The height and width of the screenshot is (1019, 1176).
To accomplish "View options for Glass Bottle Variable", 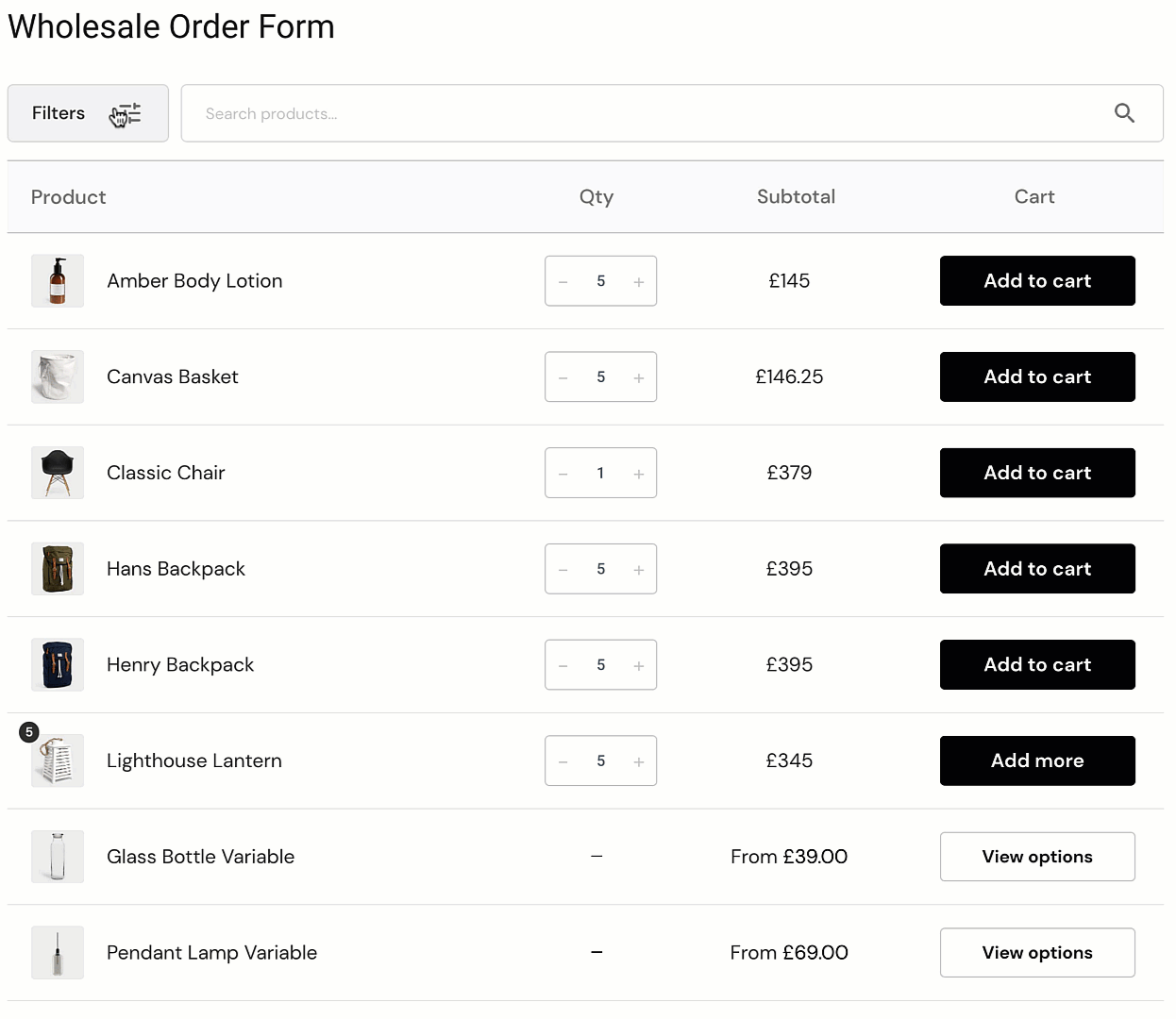I will [1036, 856].
